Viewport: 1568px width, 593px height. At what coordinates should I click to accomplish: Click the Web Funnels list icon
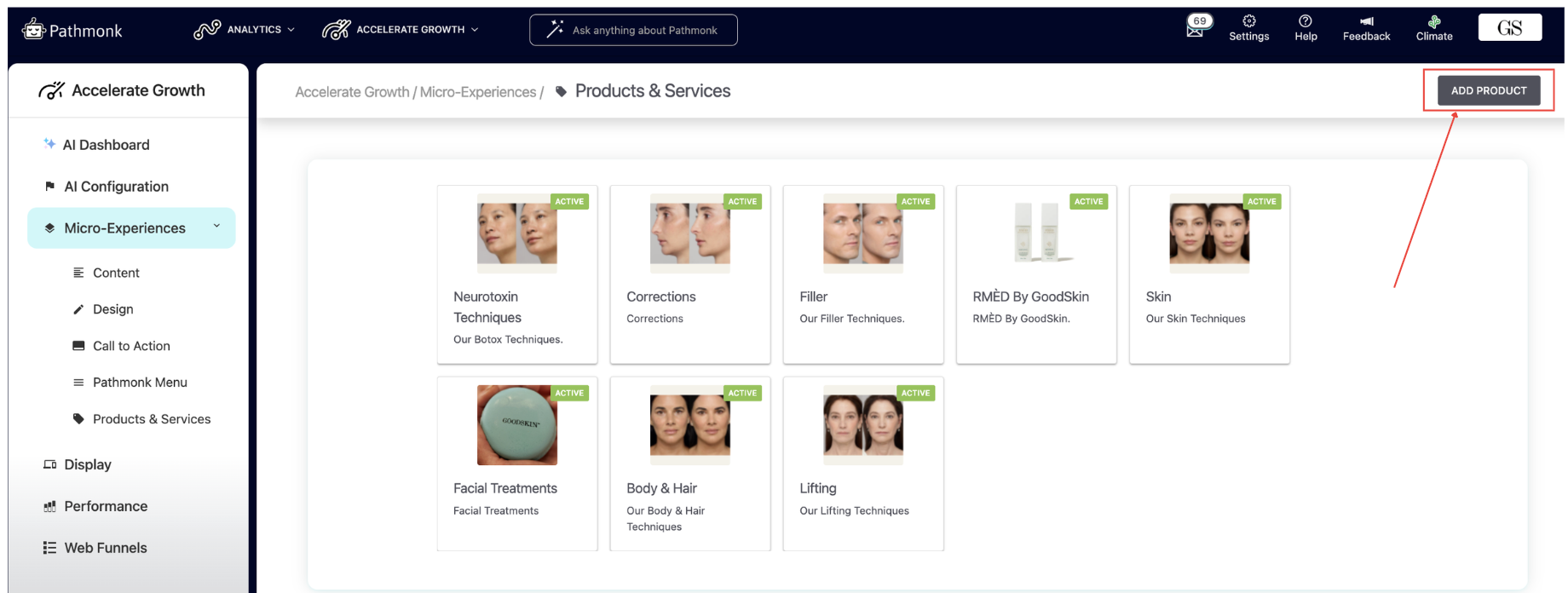point(49,548)
